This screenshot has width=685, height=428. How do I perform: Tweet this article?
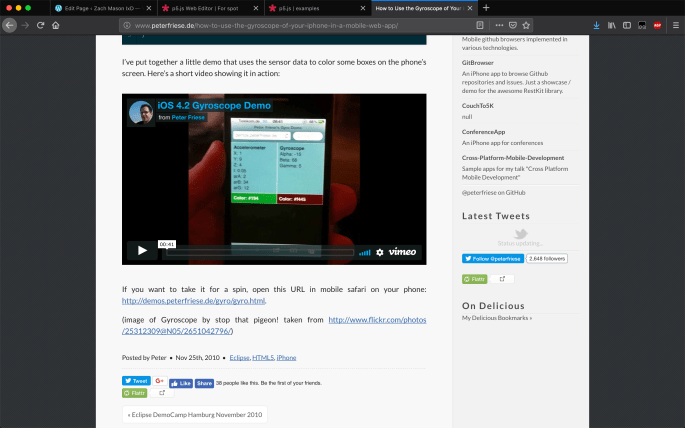pos(136,381)
